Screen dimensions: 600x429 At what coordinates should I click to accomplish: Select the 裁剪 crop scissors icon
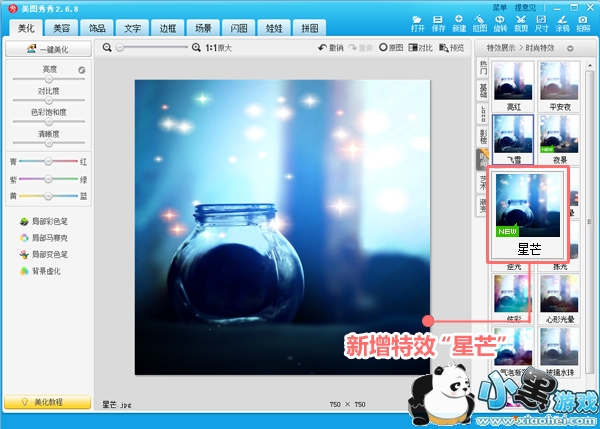[521, 23]
